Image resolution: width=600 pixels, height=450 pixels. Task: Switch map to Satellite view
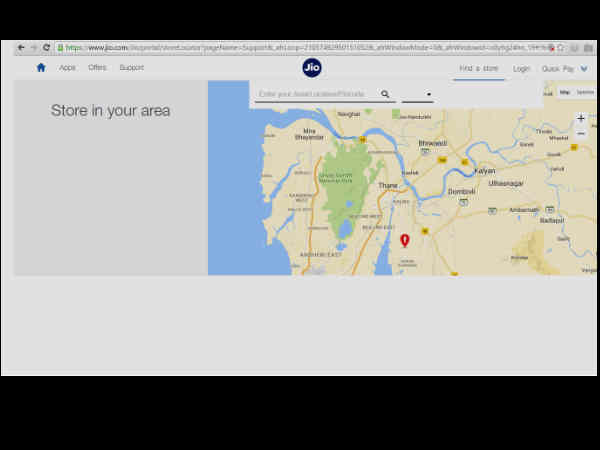(x=584, y=93)
